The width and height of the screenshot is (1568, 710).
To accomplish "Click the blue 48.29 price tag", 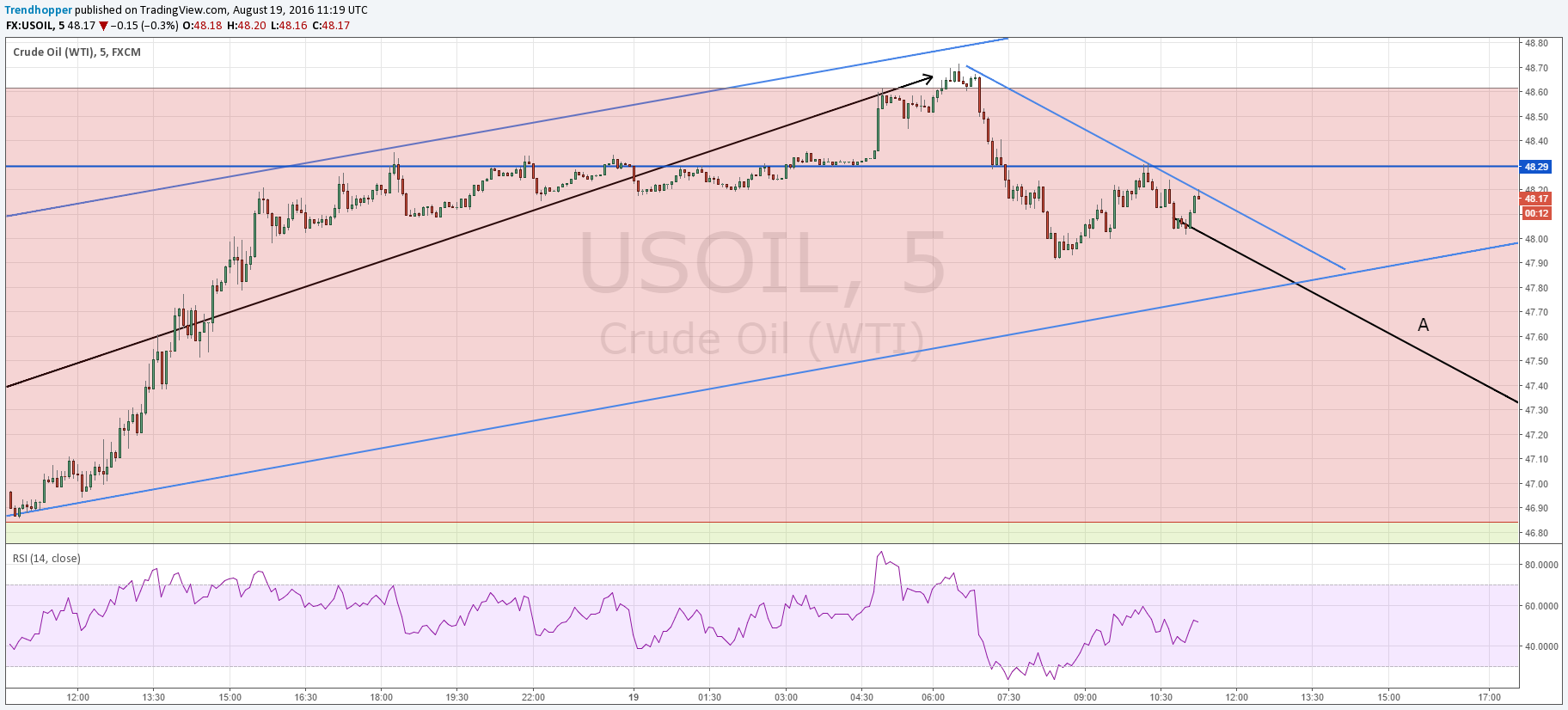I will coord(1535,167).
